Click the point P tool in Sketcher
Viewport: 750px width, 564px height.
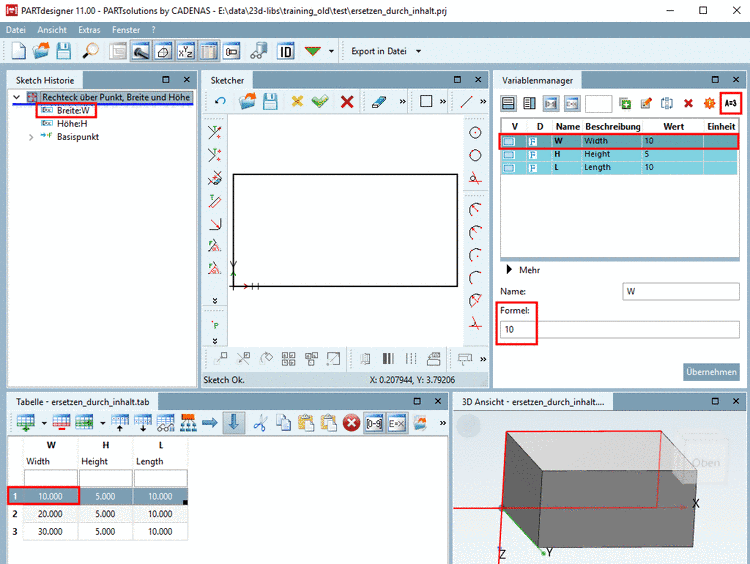pos(215,325)
